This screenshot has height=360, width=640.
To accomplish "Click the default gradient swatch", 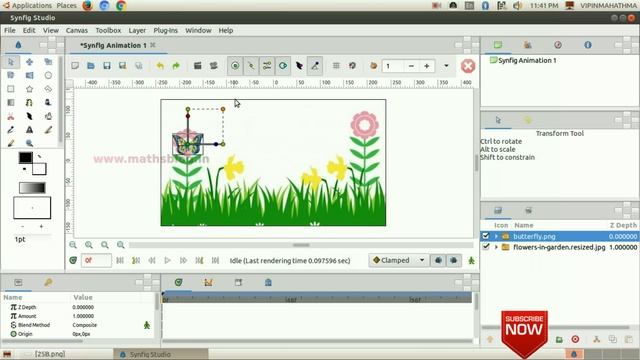I will click(32, 188).
